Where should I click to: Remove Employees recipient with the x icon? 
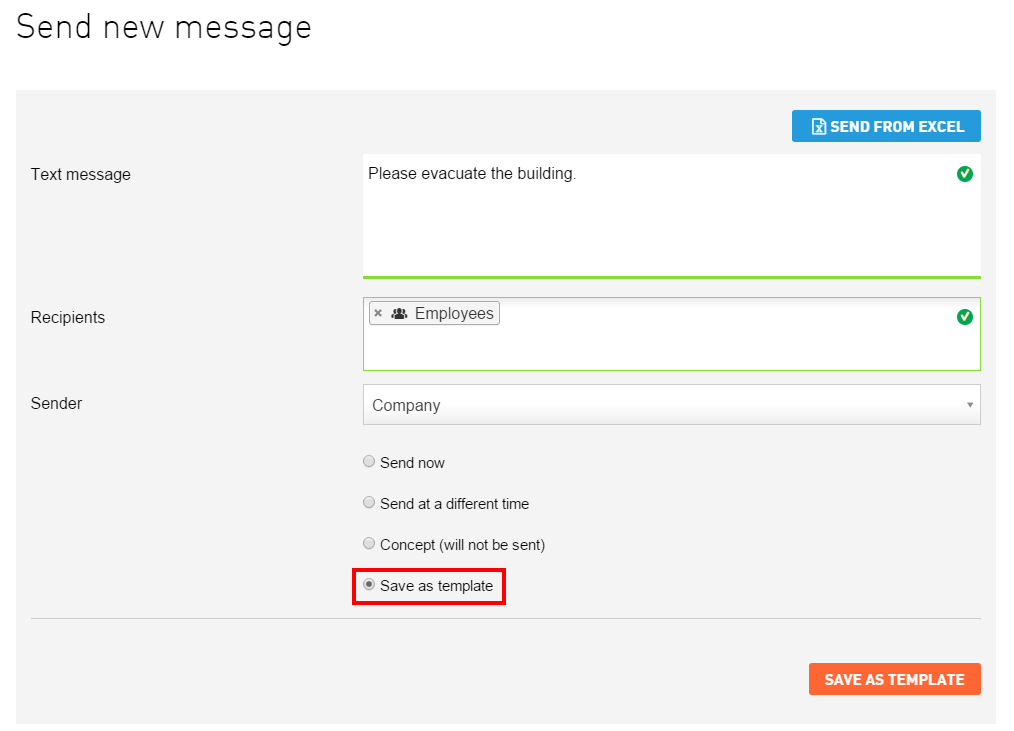[378, 313]
